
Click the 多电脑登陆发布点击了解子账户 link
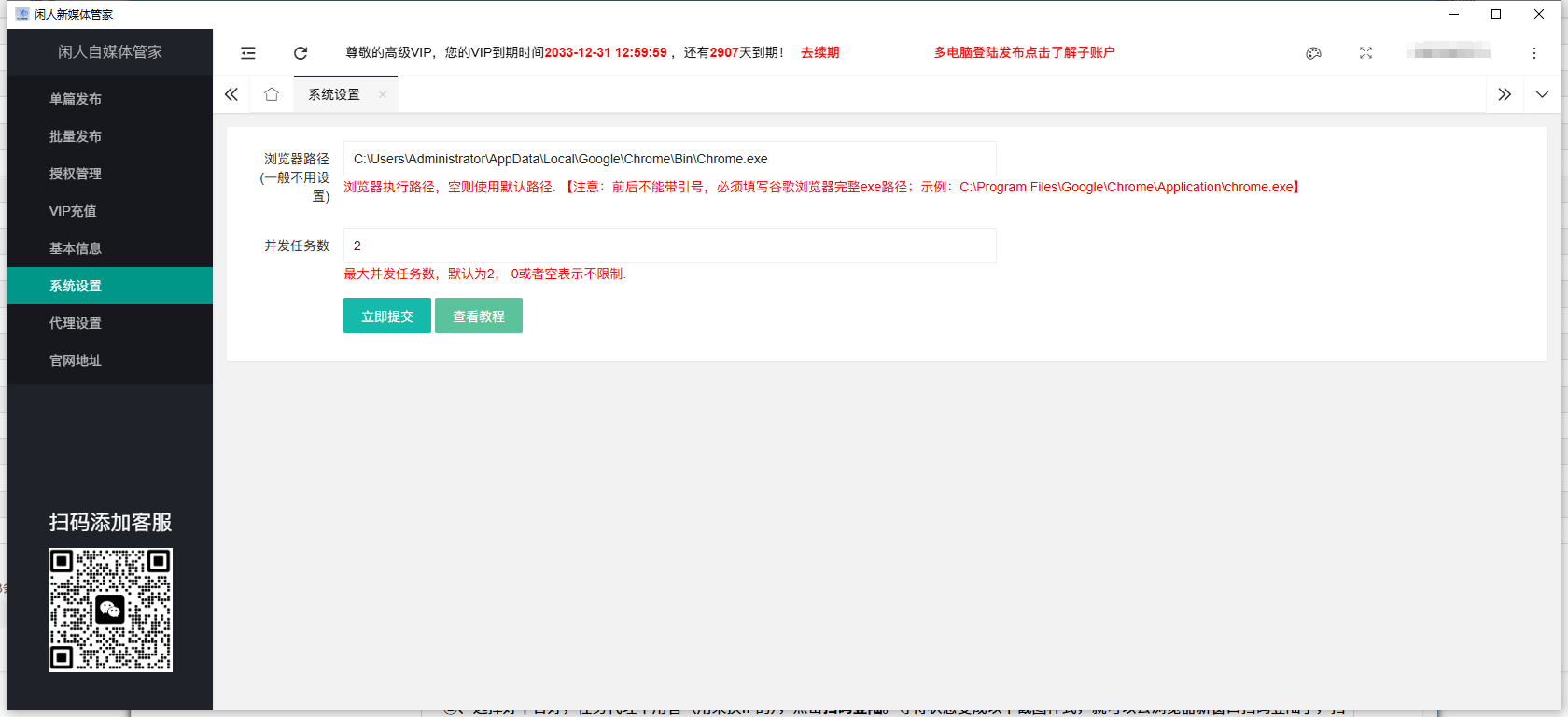tap(1024, 52)
